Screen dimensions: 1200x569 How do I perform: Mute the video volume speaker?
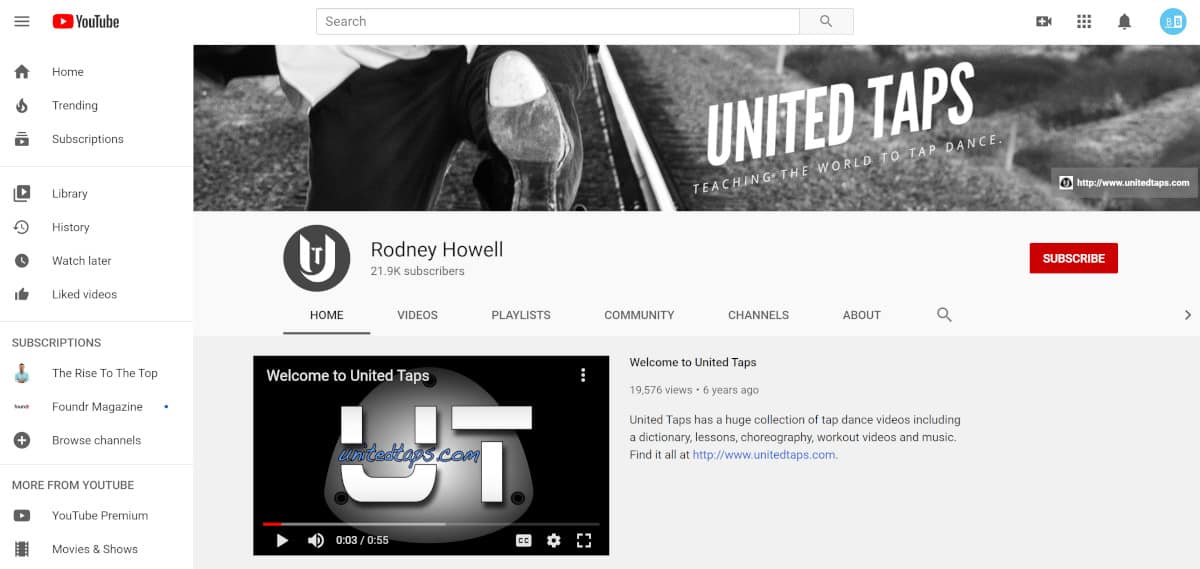click(316, 540)
